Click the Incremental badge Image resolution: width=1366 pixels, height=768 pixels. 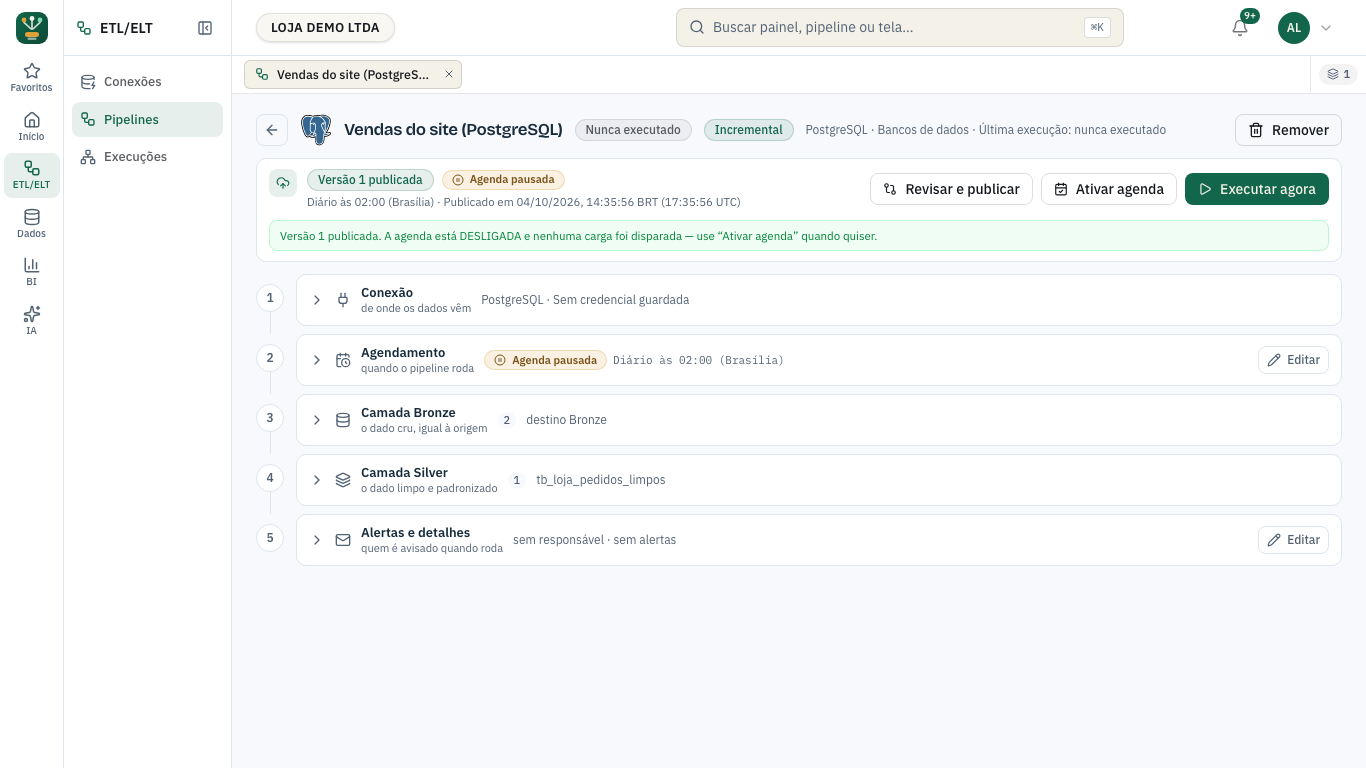[749, 130]
